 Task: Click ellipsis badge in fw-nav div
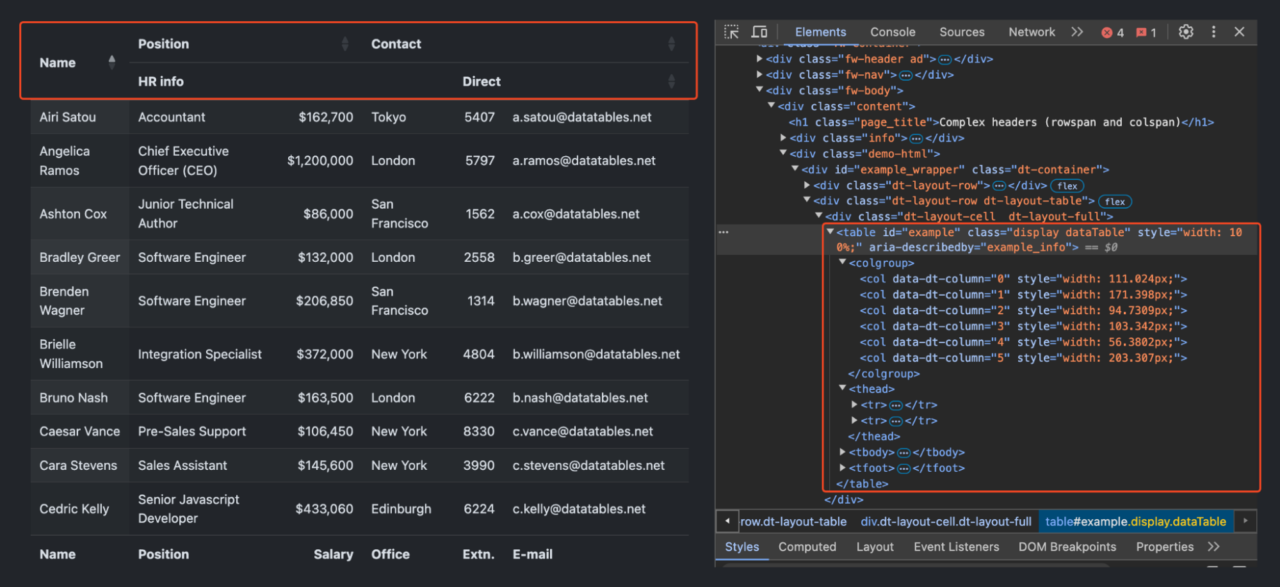tap(906, 75)
